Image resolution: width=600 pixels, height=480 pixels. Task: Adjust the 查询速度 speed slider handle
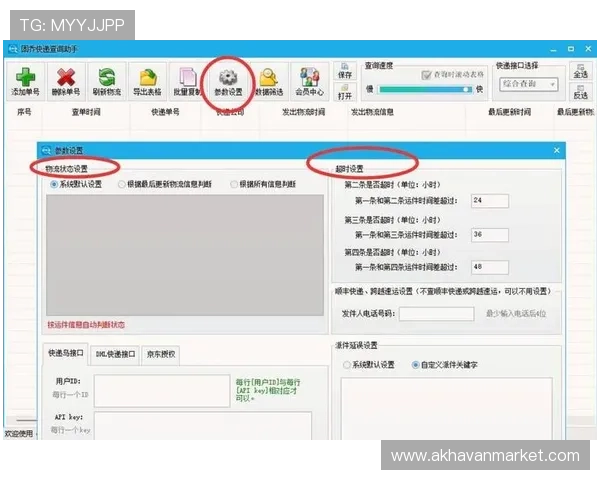(466, 89)
